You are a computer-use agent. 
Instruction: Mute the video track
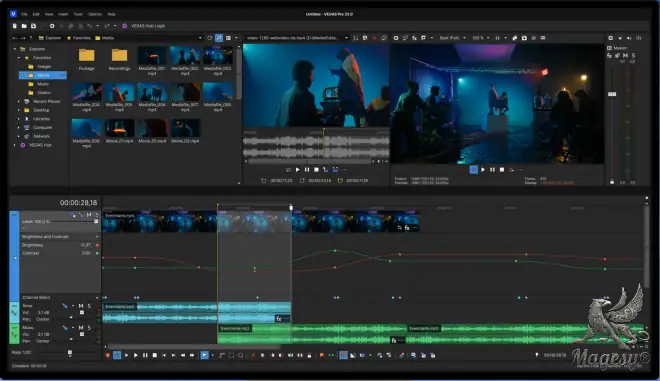click(x=89, y=215)
